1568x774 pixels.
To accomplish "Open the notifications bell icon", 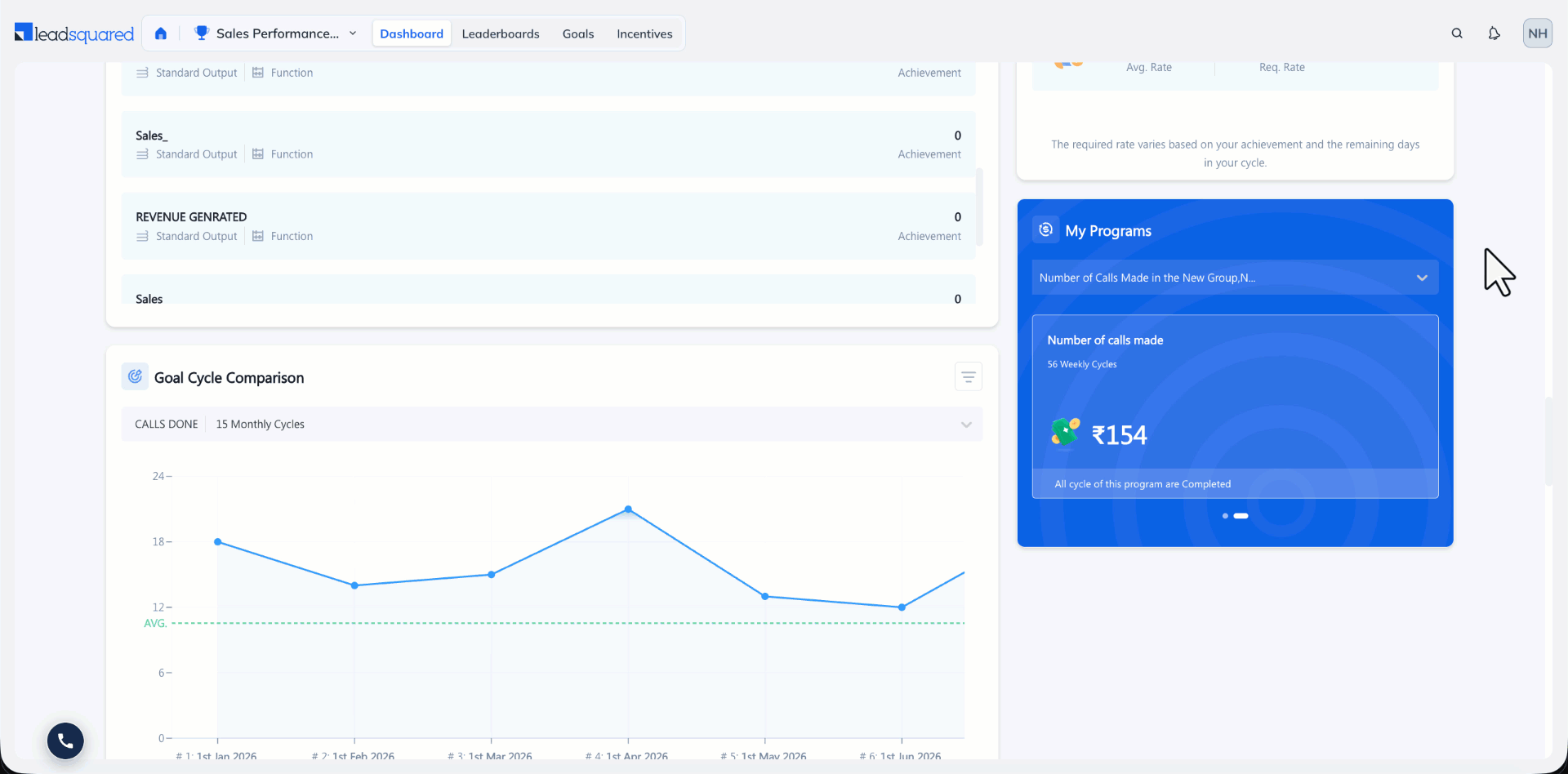I will tap(1494, 33).
